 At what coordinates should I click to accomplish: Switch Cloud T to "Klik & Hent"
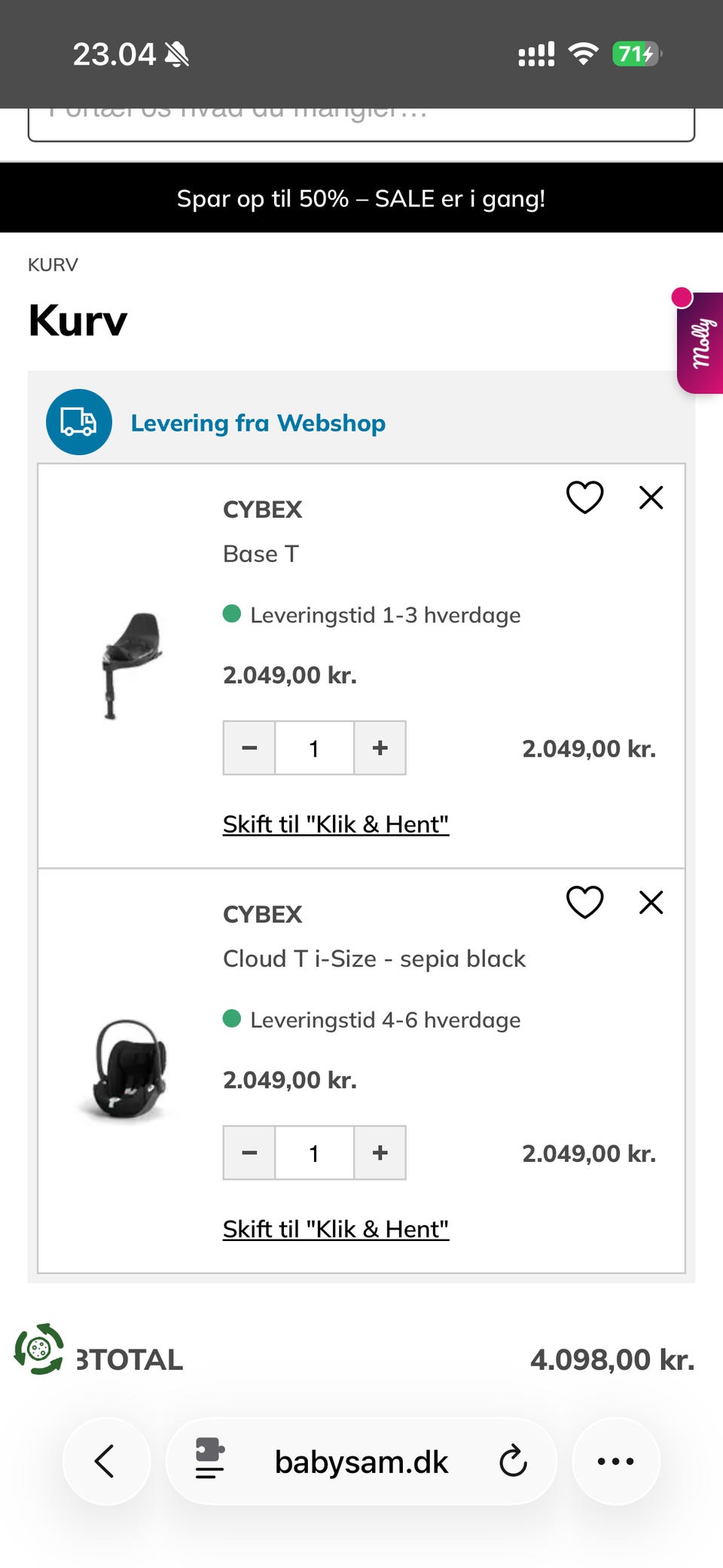click(336, 1229)
